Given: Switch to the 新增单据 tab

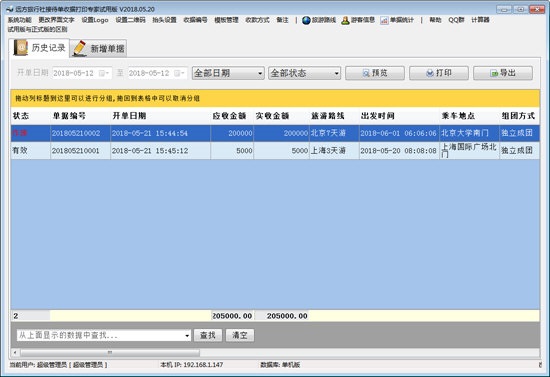Looking at the screenshot, I should tap(99, 48).
